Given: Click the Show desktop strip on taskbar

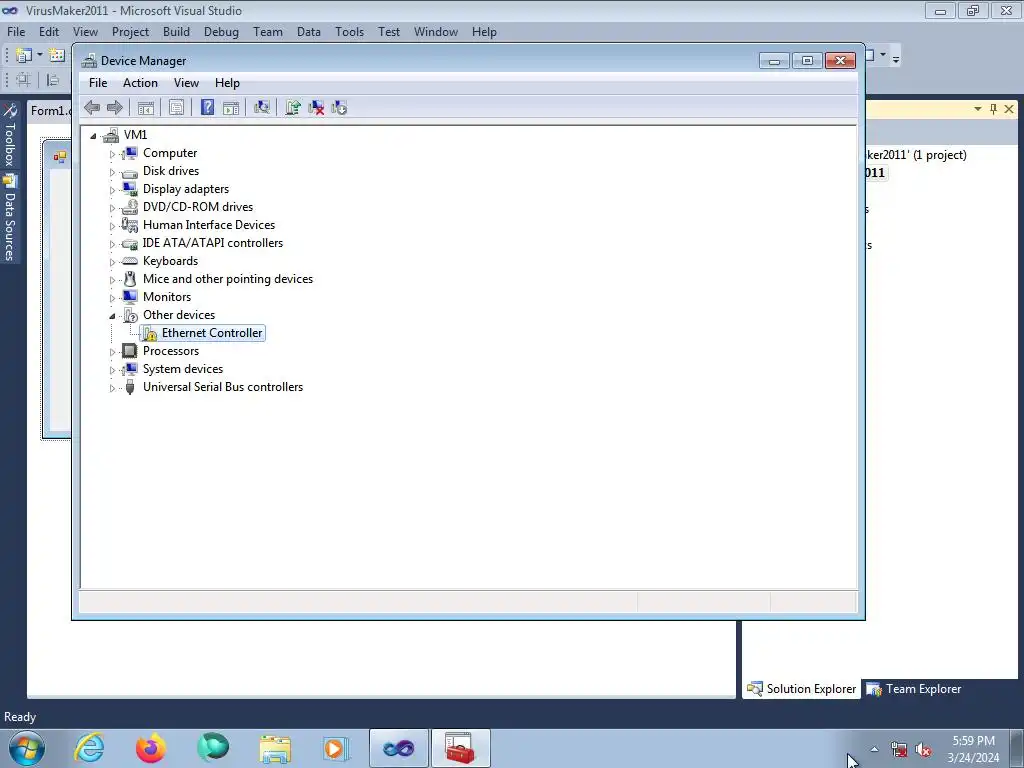Looking at the screenshot, I should 1017,748.
